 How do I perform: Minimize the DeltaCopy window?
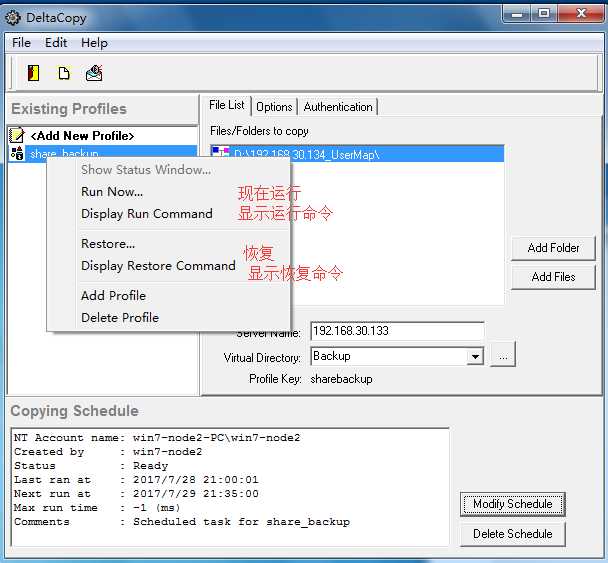point(517,14)
